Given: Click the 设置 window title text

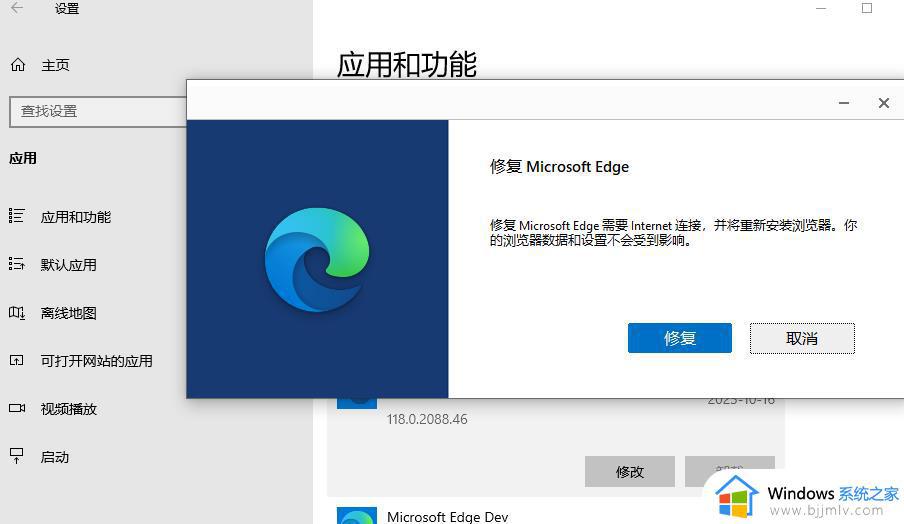Looking at the screenshot, I should [67, 9].
